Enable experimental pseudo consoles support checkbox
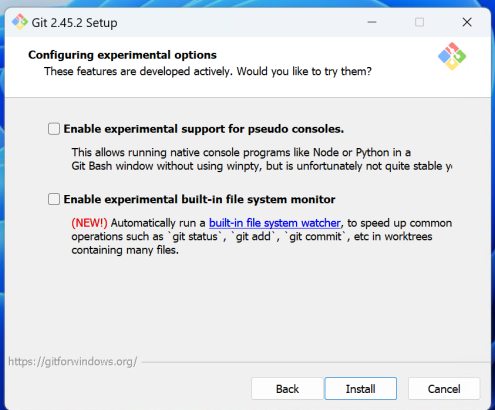 pos(54,129)
